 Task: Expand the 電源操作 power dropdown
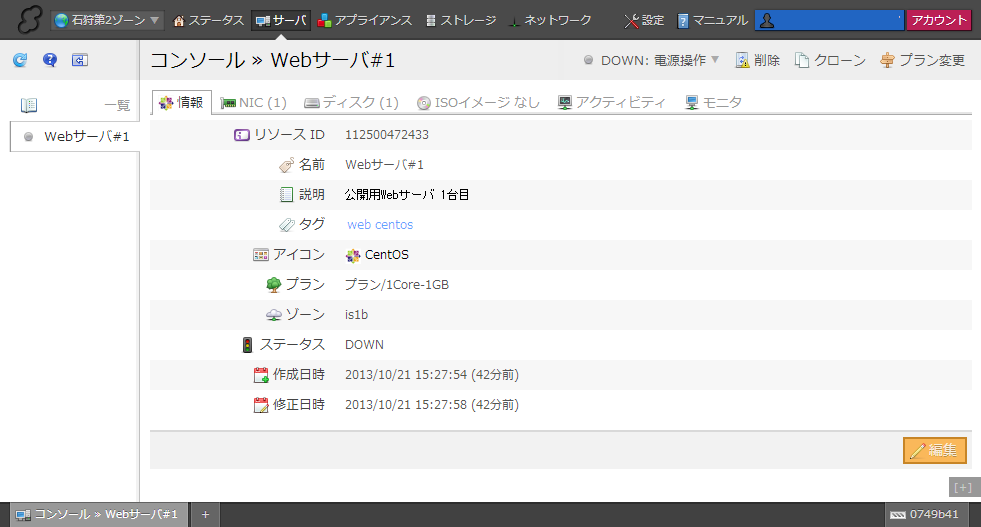[660, 60]
